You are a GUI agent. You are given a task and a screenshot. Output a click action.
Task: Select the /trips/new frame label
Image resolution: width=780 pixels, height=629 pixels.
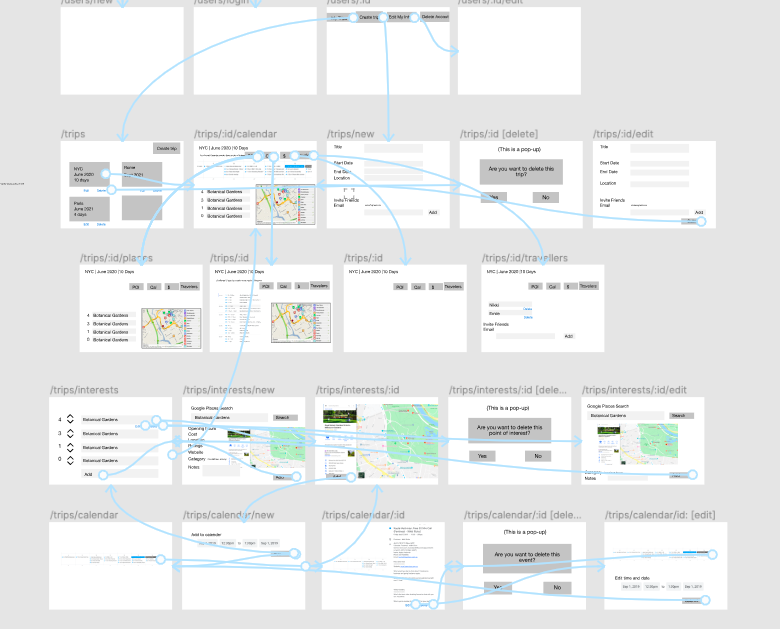click(351, 134)
